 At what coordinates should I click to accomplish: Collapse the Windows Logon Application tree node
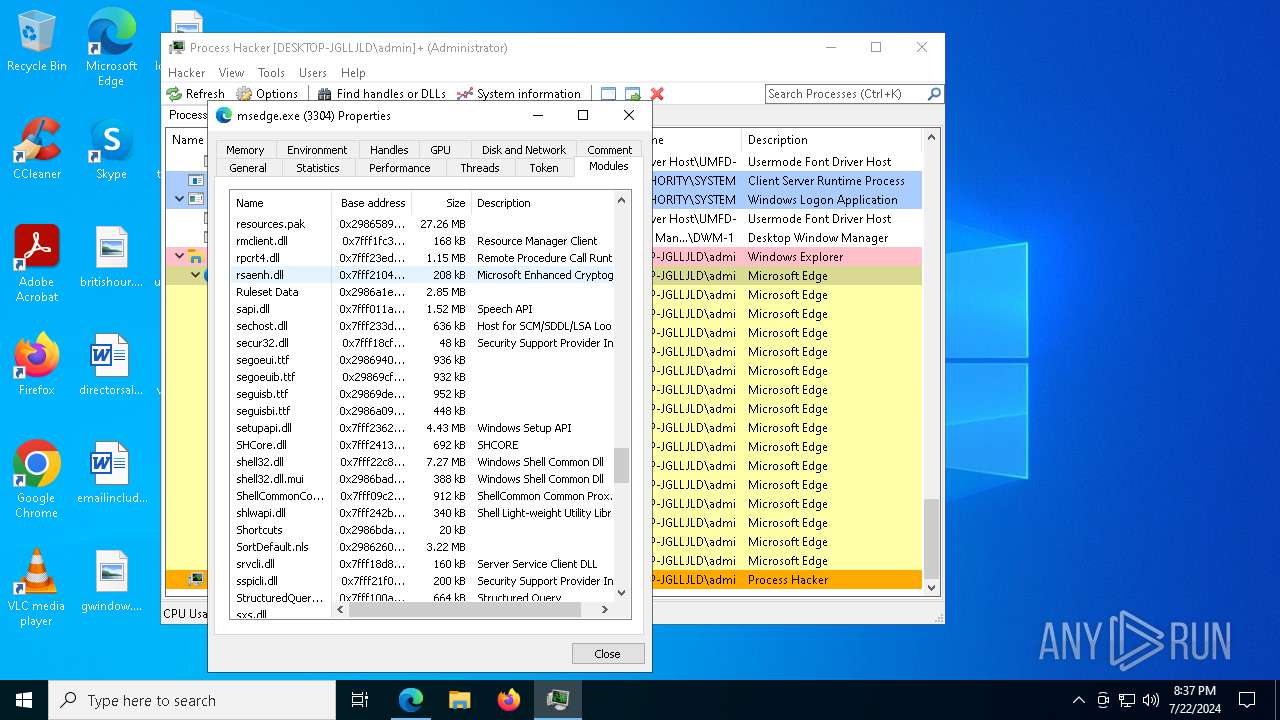pos(180,200)
